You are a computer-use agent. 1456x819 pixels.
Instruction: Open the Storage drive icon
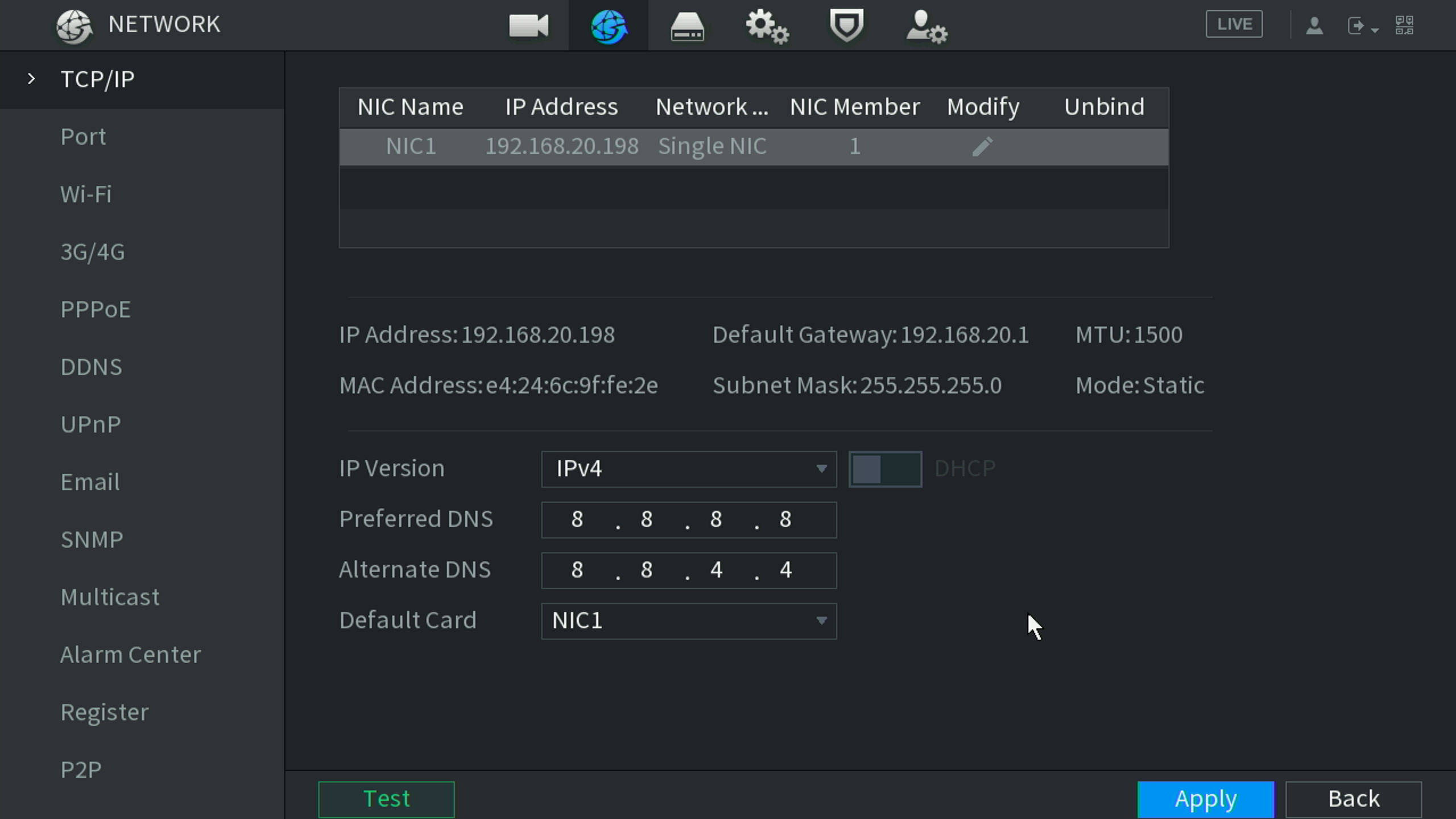click(687, 26)
